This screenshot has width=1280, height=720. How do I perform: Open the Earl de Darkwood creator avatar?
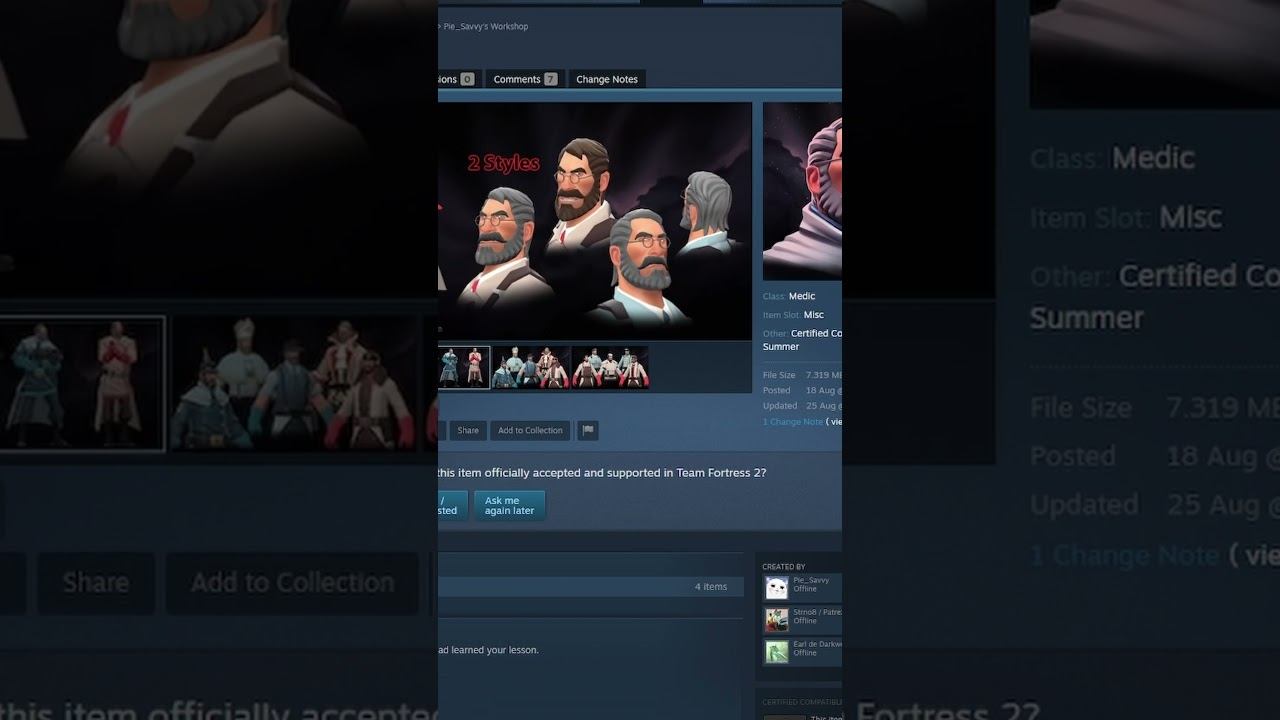(777, 652)
